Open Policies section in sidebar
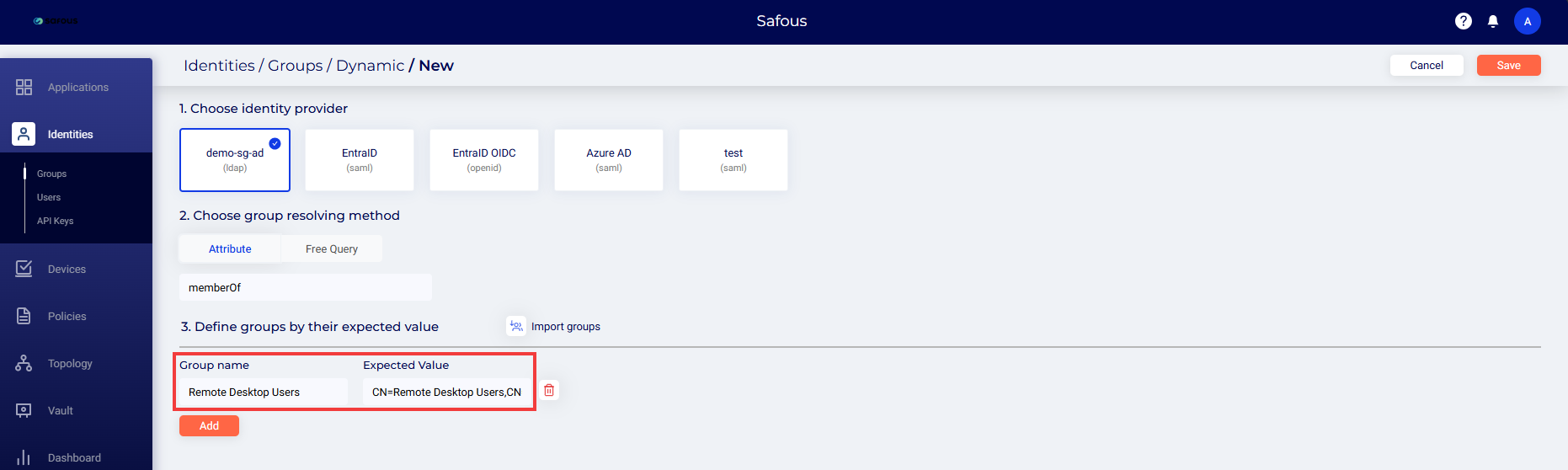1568x470 pixels. coord(67,316)
